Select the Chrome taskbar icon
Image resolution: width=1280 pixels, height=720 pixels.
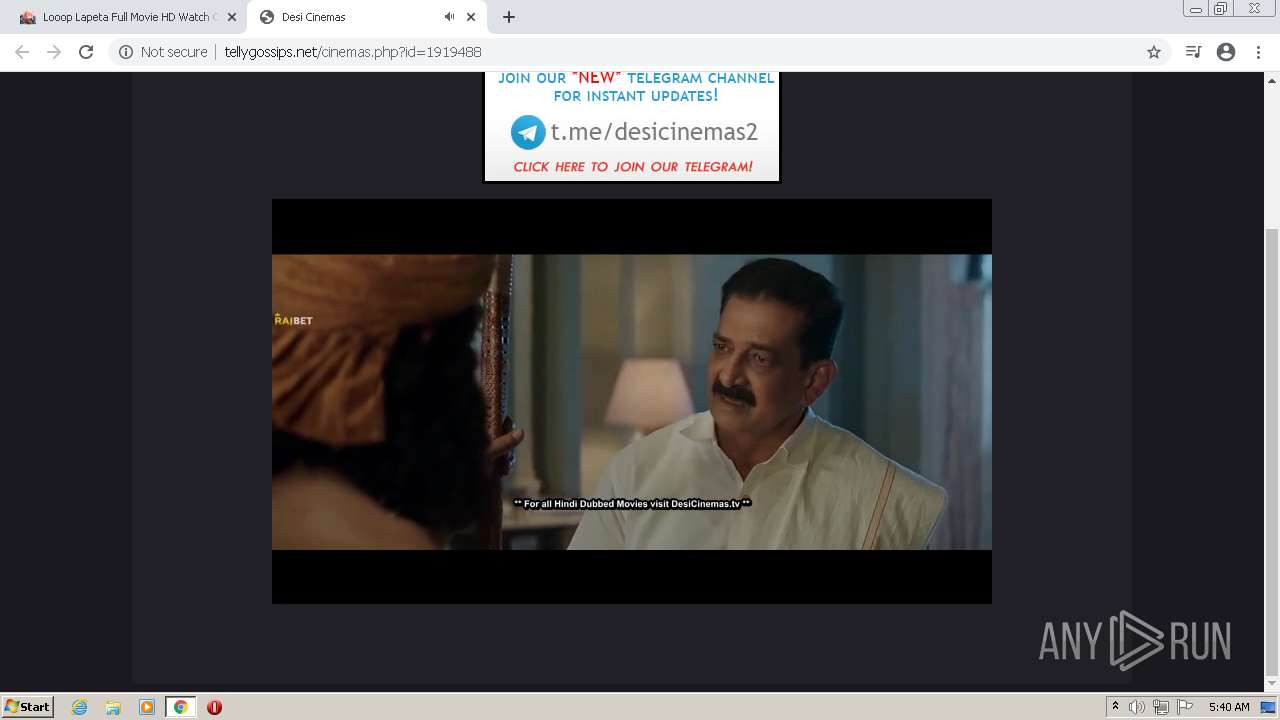(x=180, y=707)
